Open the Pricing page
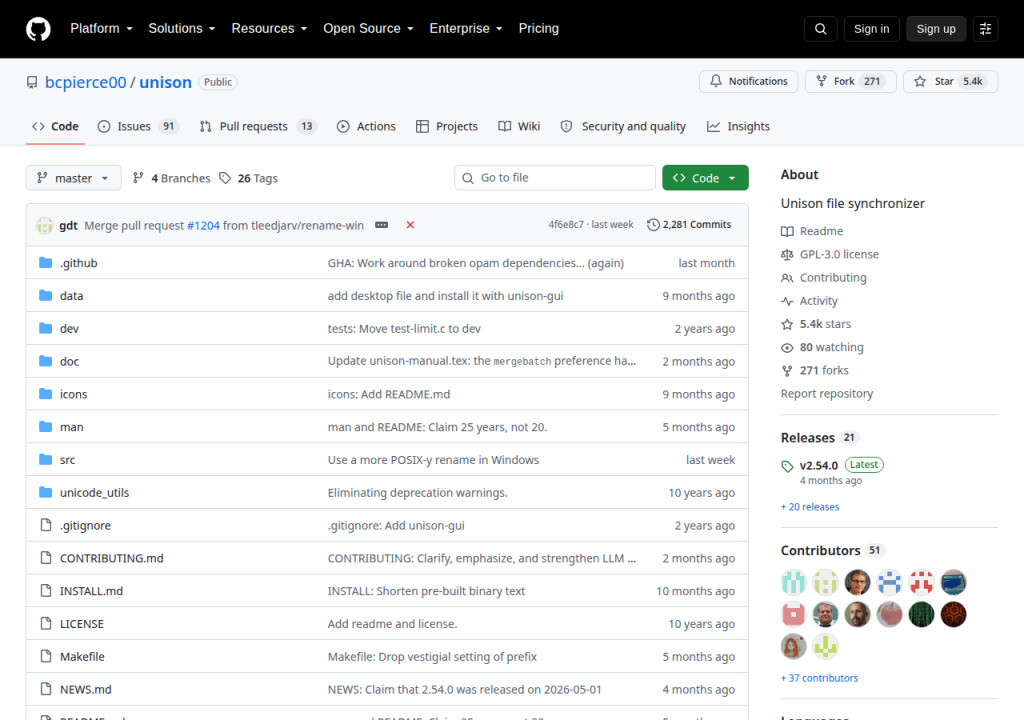1024x720 pixels. (539, 29)
